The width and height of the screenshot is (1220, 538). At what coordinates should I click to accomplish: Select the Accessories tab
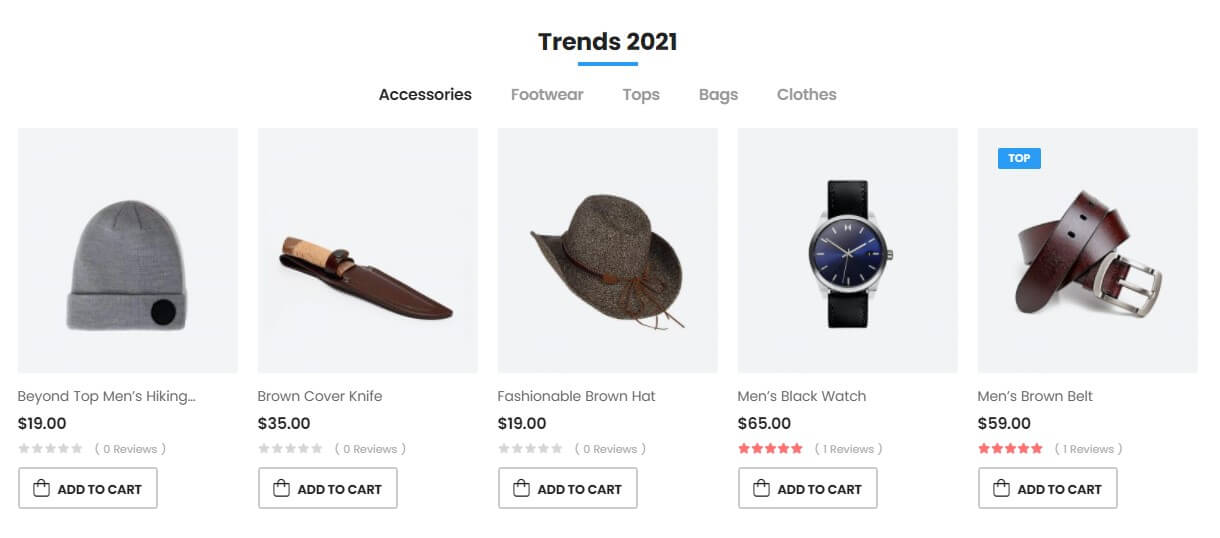click(x=425, y=94)
